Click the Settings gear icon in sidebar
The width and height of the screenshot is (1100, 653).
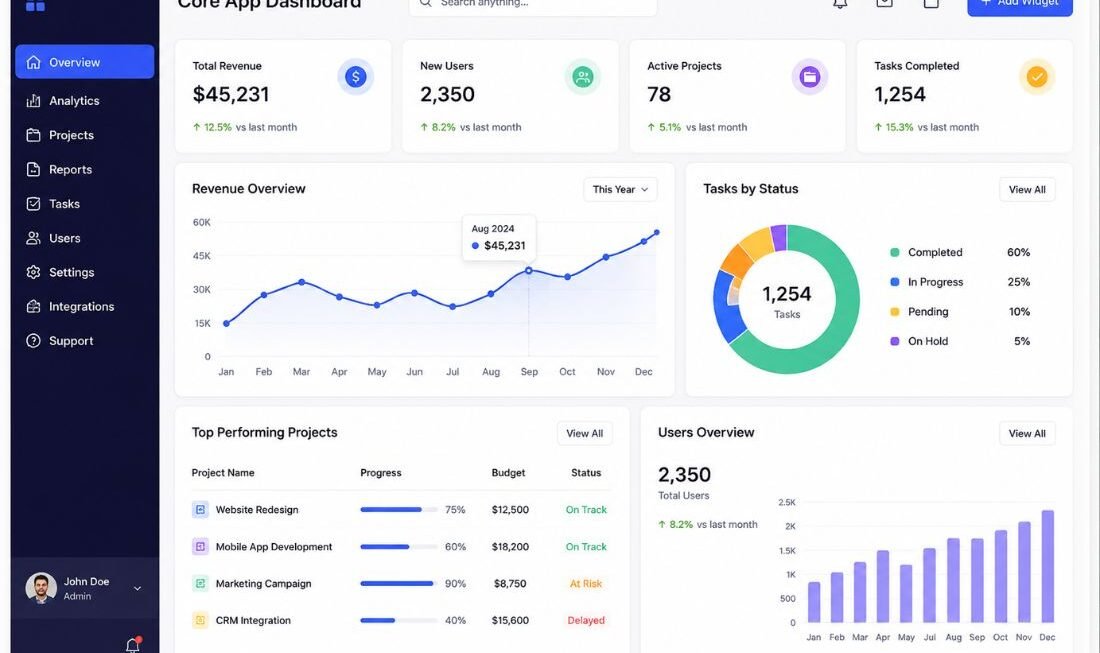pyautogui.click(x=33, y=272)
